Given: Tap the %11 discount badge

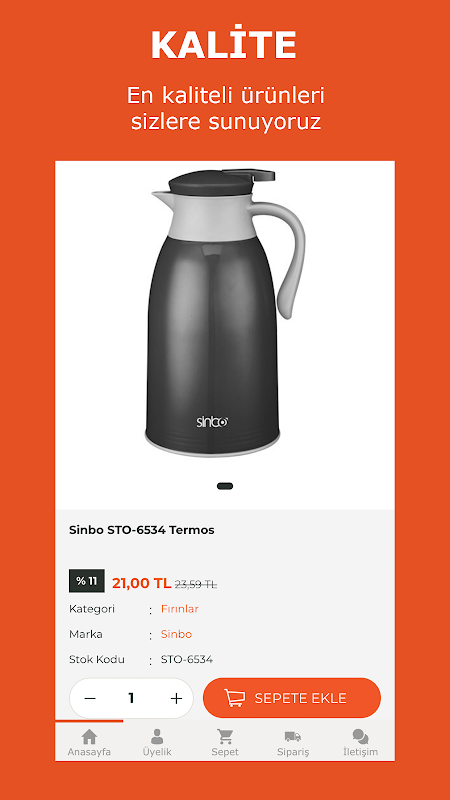Looking at the screenshot, I should [87, 581].
